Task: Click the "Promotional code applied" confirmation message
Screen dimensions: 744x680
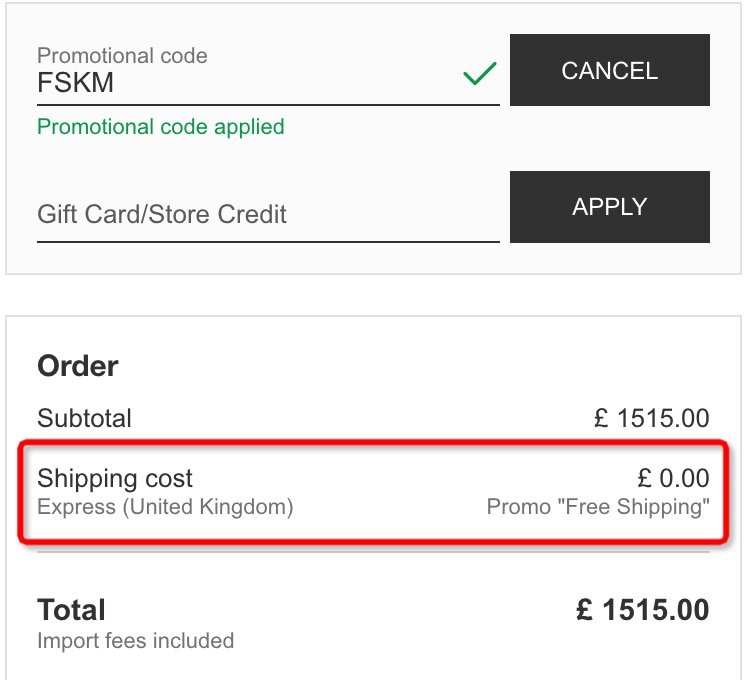Action: (160, 127)
